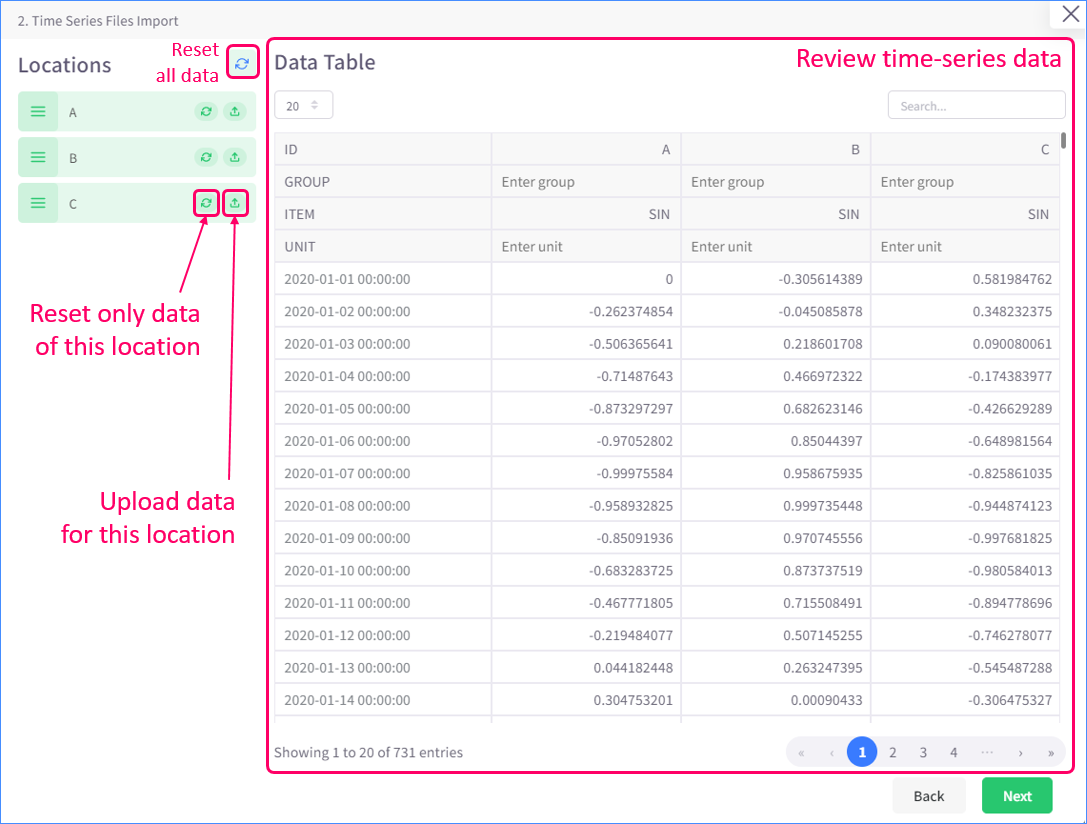
Task: Close the Time Series Files Import dialog
Action: tap(1070, 14)
